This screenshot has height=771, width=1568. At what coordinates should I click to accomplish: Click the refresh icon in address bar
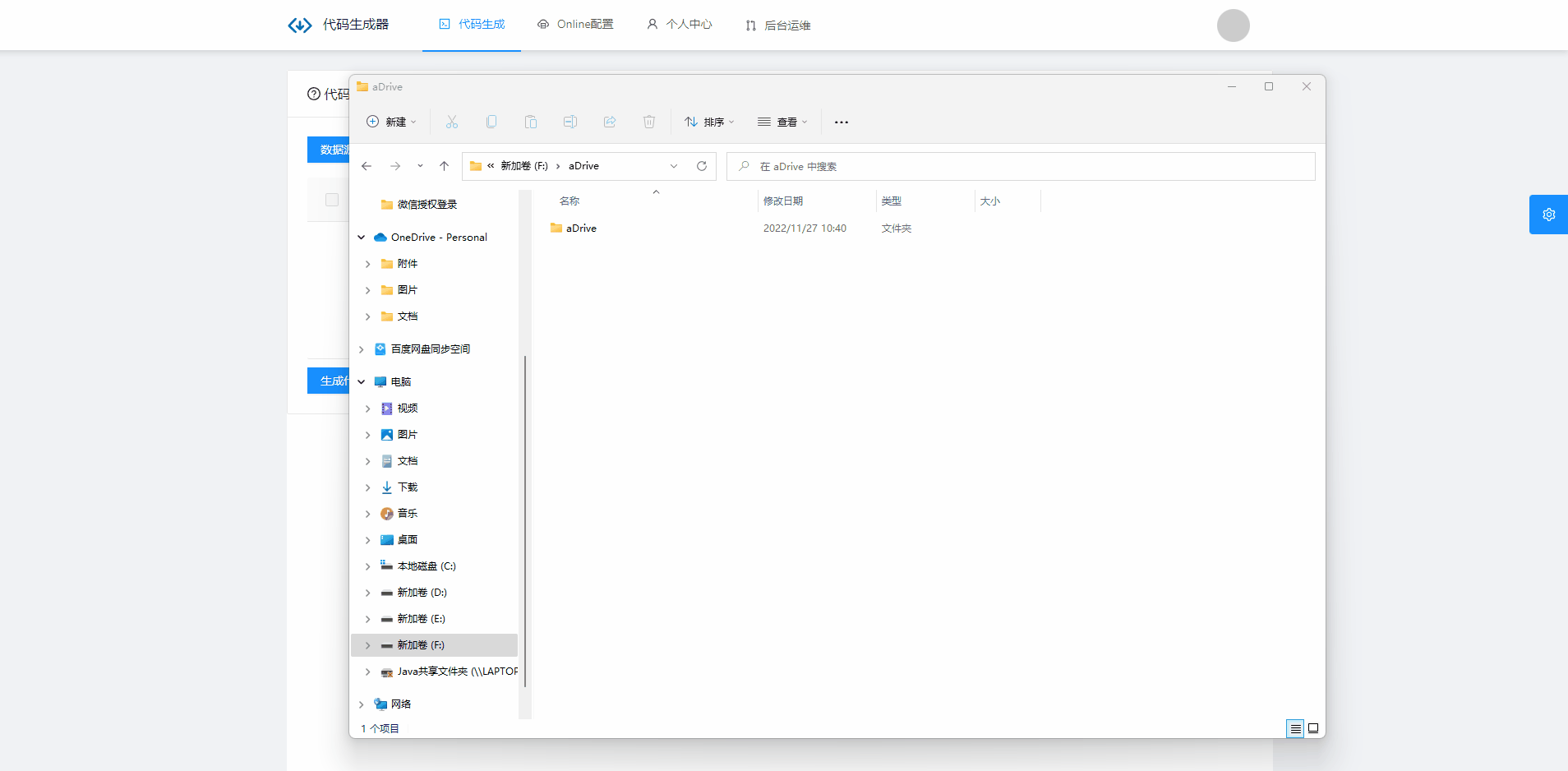701,166
